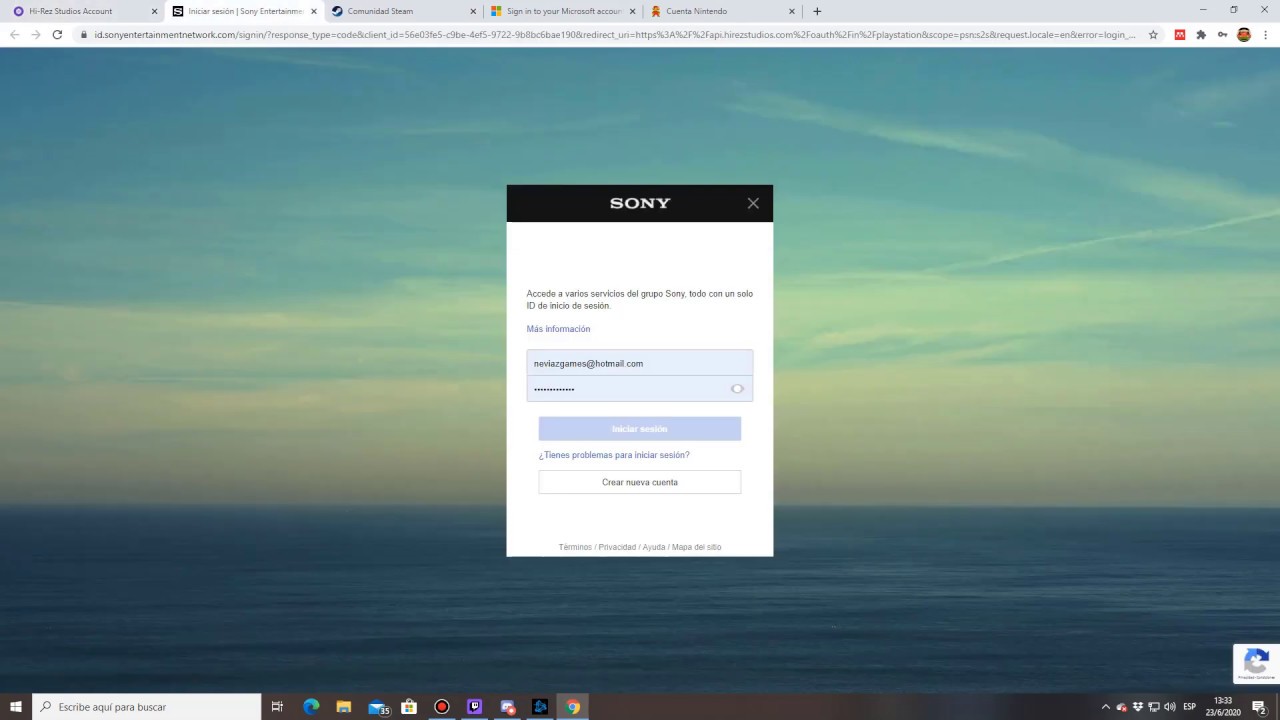This screenshot has height=720, width=1280.
Task: Launch Microsoft Edge from the taskbar
Action: (311, 707)
